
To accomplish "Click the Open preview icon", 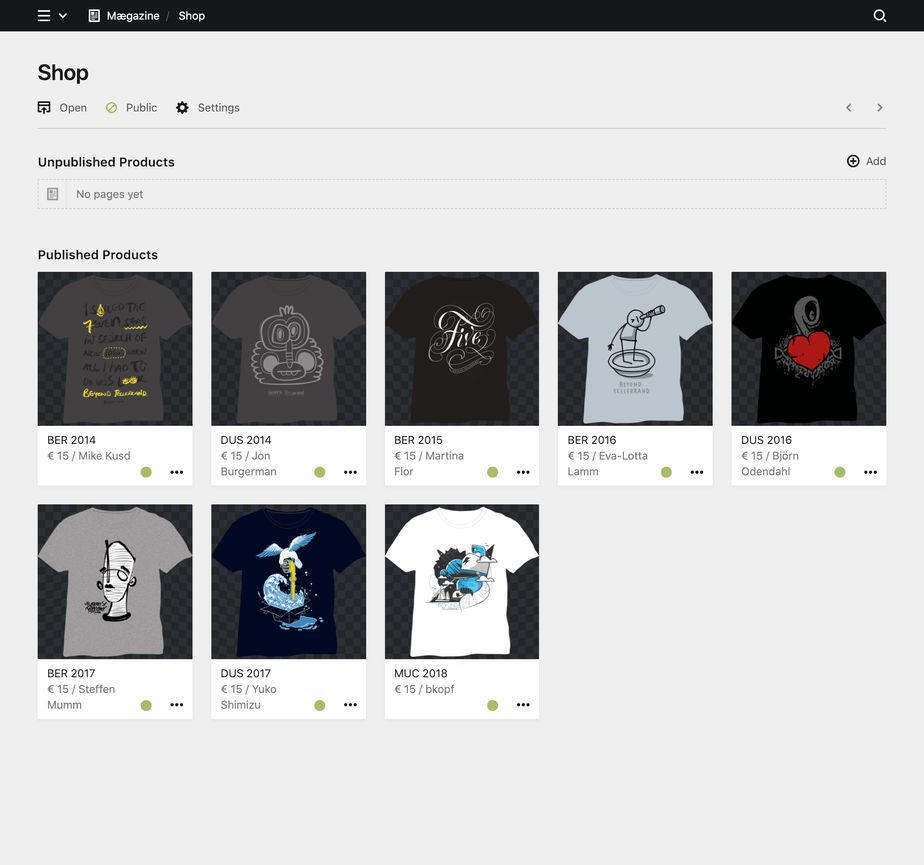I will tap(44, 108).
